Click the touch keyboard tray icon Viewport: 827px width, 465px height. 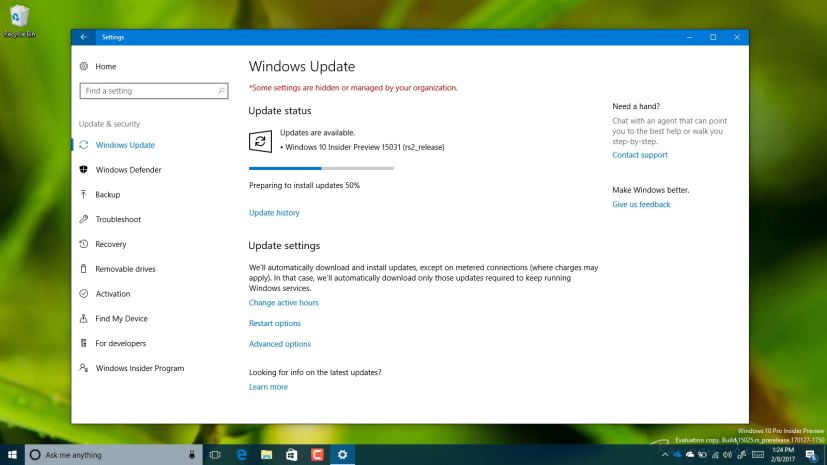758,454
